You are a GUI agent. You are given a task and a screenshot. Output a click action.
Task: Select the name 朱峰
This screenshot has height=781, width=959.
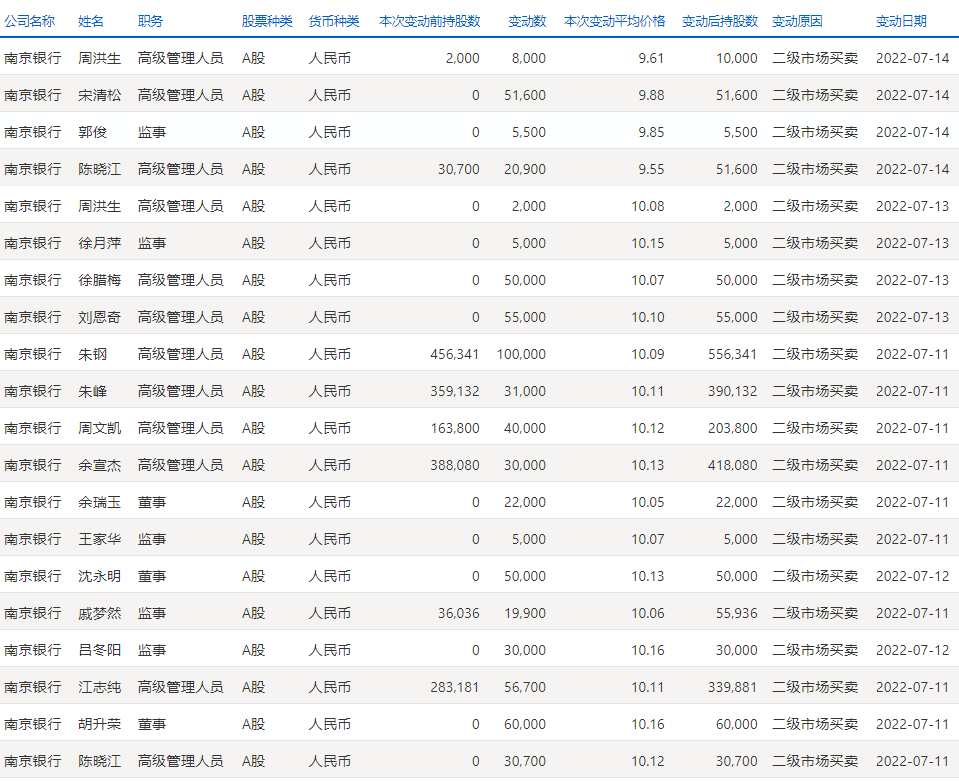coord(92,391)
